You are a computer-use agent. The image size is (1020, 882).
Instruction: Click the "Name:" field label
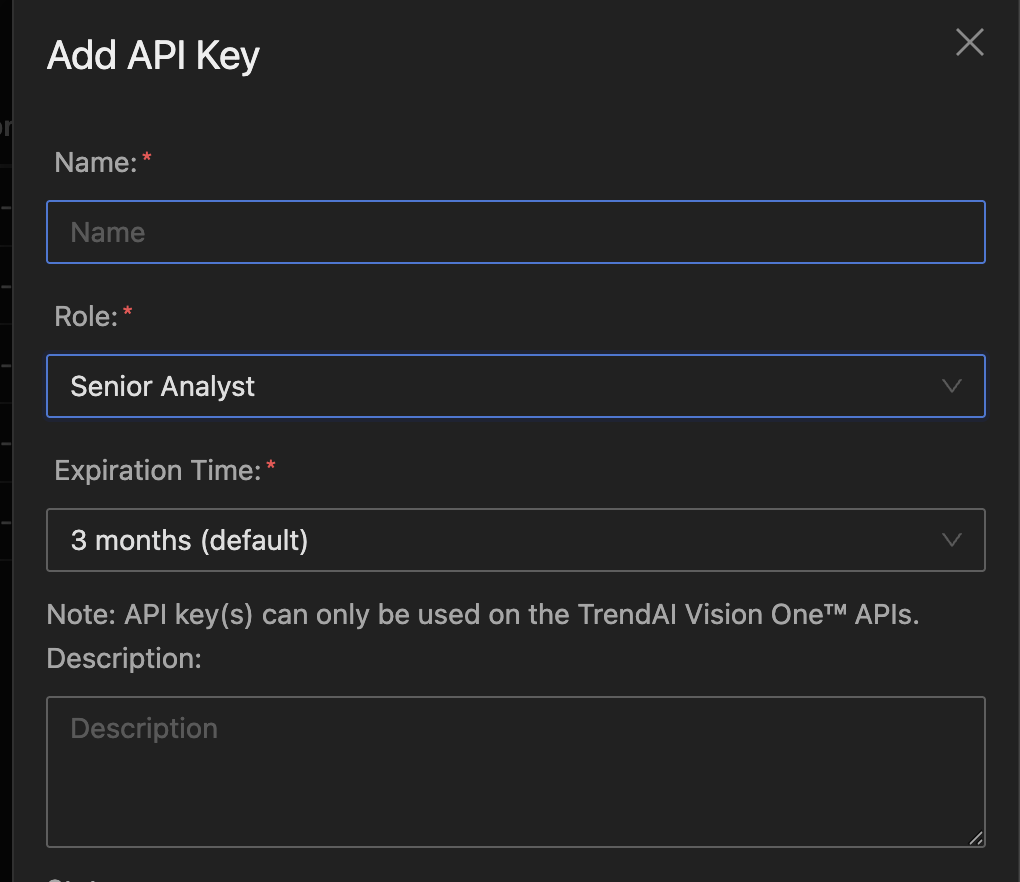(95, 162)
